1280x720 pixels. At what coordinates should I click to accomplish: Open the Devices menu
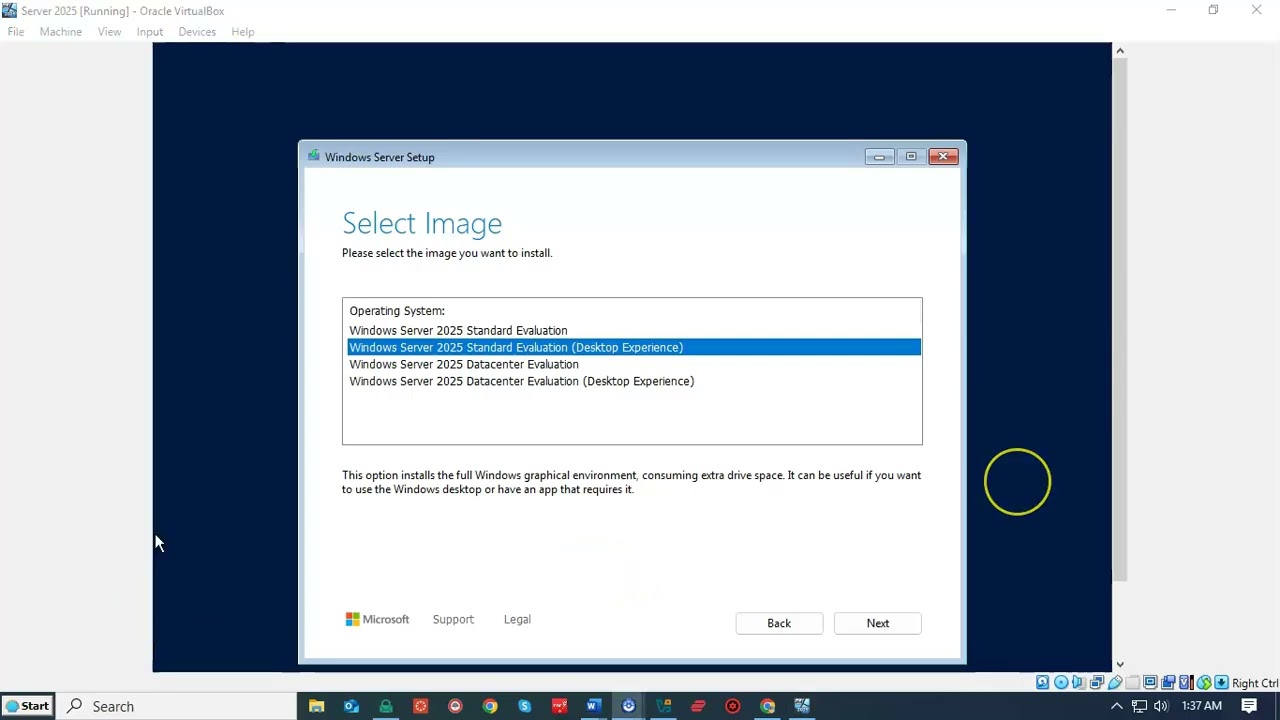click(197, 32)
